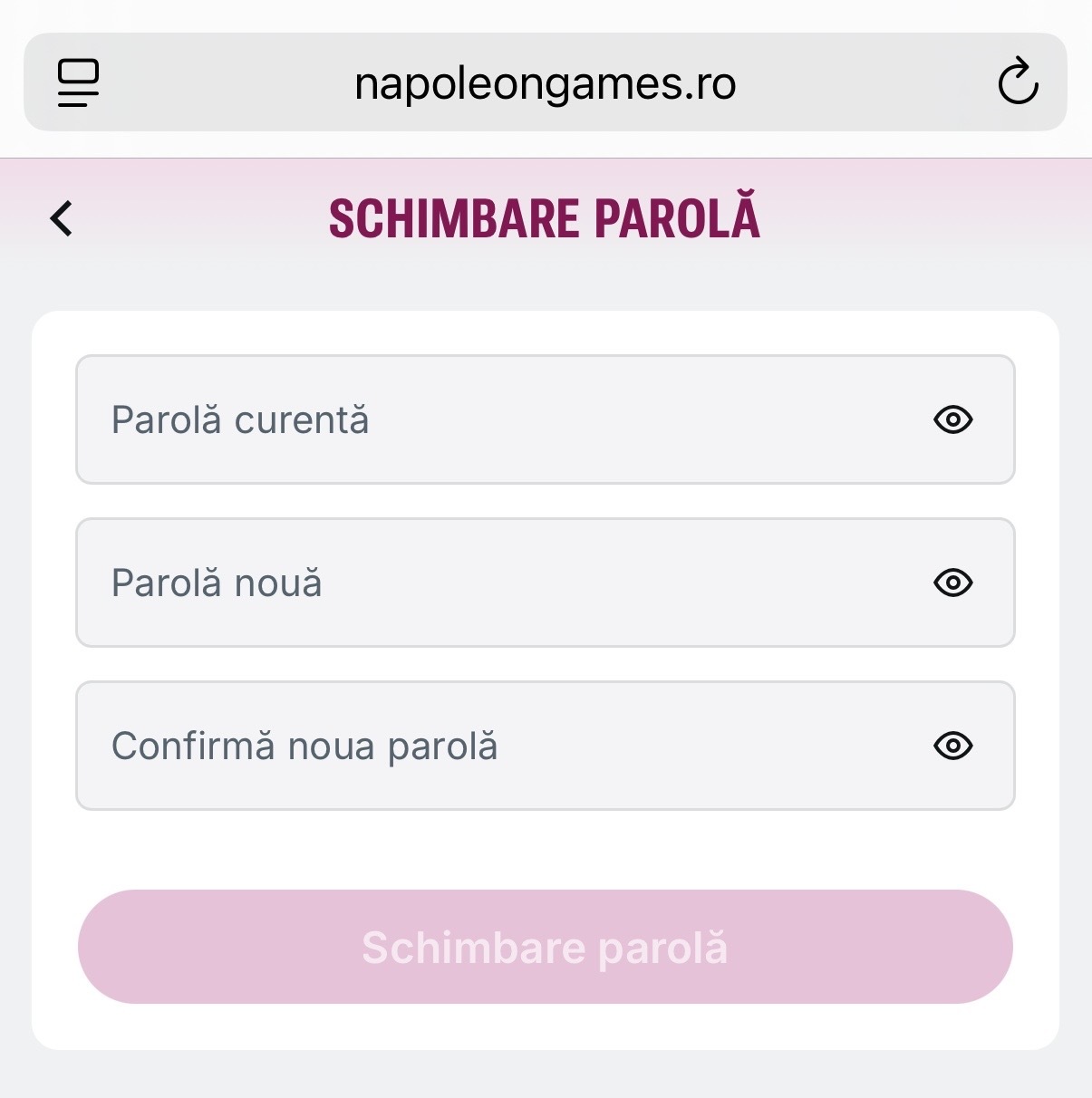
Task: Tap the napoleongames.ro URL text
Action: (x=546, y=84)
